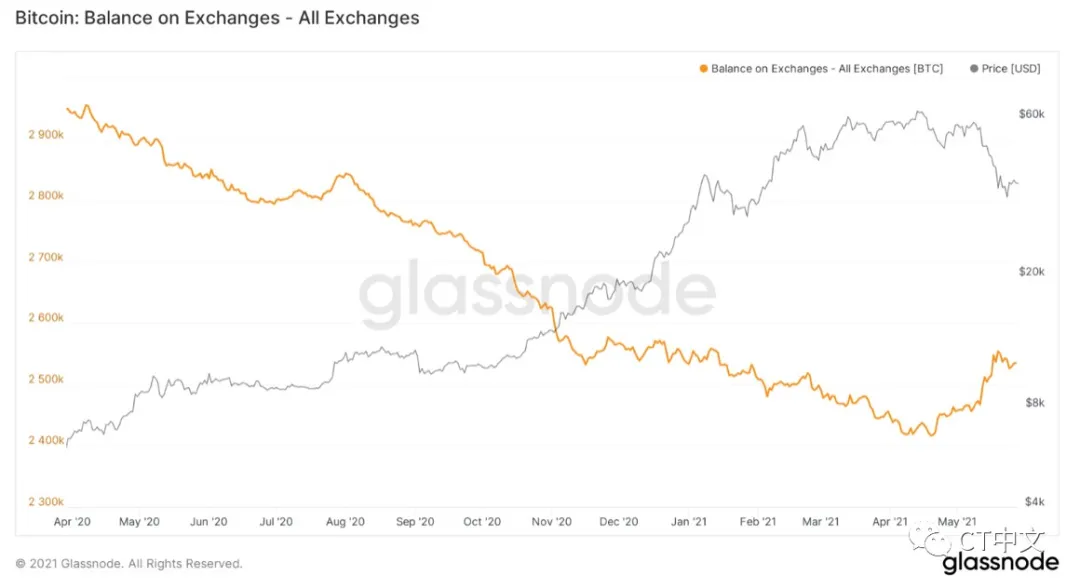Viewport: 1080px width, 588px height.
Task: Toggle the Price [USD] legend series
Action: (1012, 69)
